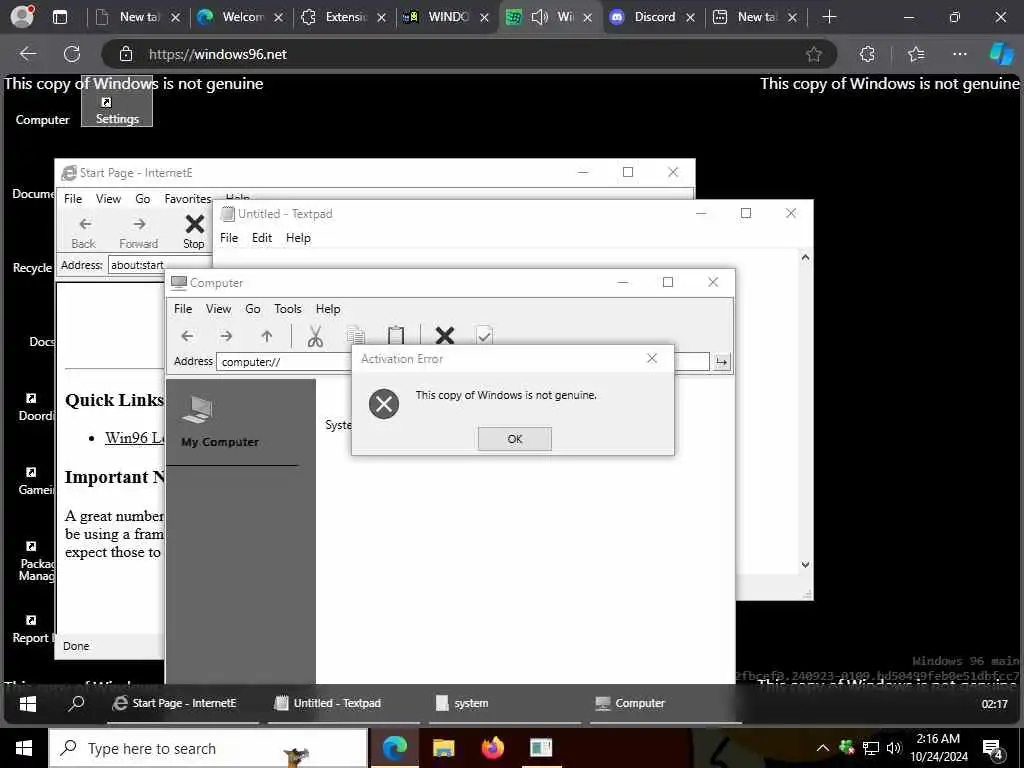The width and height of the screenshot is (1024, 768).
Task: Open Edge extensions puzzle icon
Action: click(x=867, y=54)
